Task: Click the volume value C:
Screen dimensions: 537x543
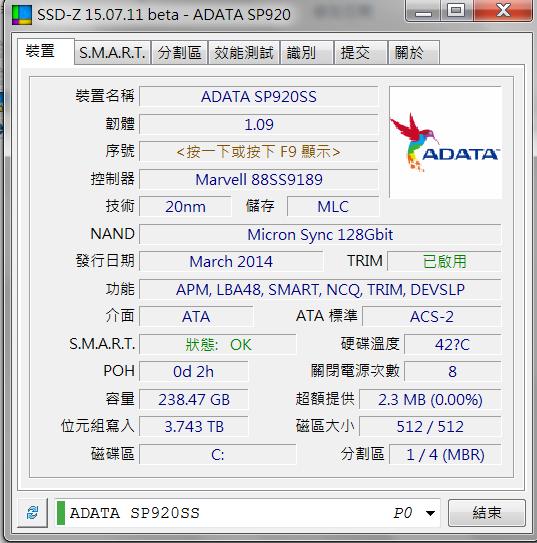Action: [x=218, y=454]
